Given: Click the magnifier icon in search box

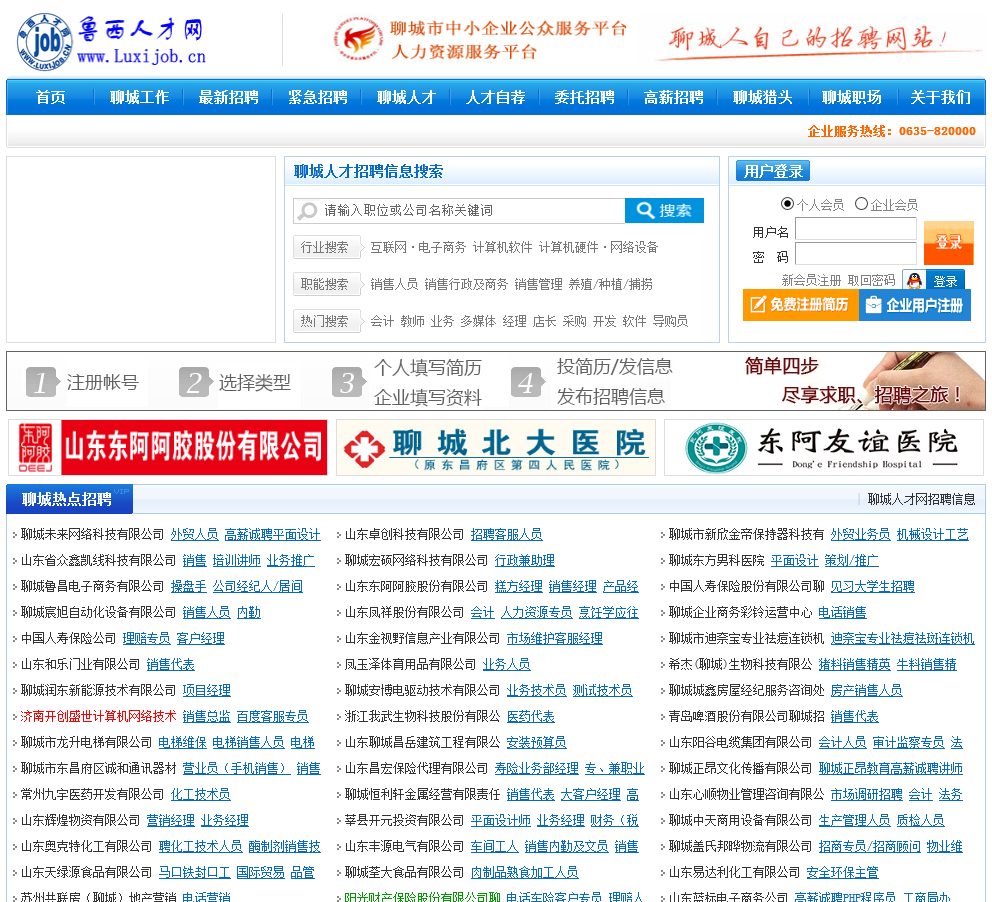Looking at the screenshot, I should [307, 211].
